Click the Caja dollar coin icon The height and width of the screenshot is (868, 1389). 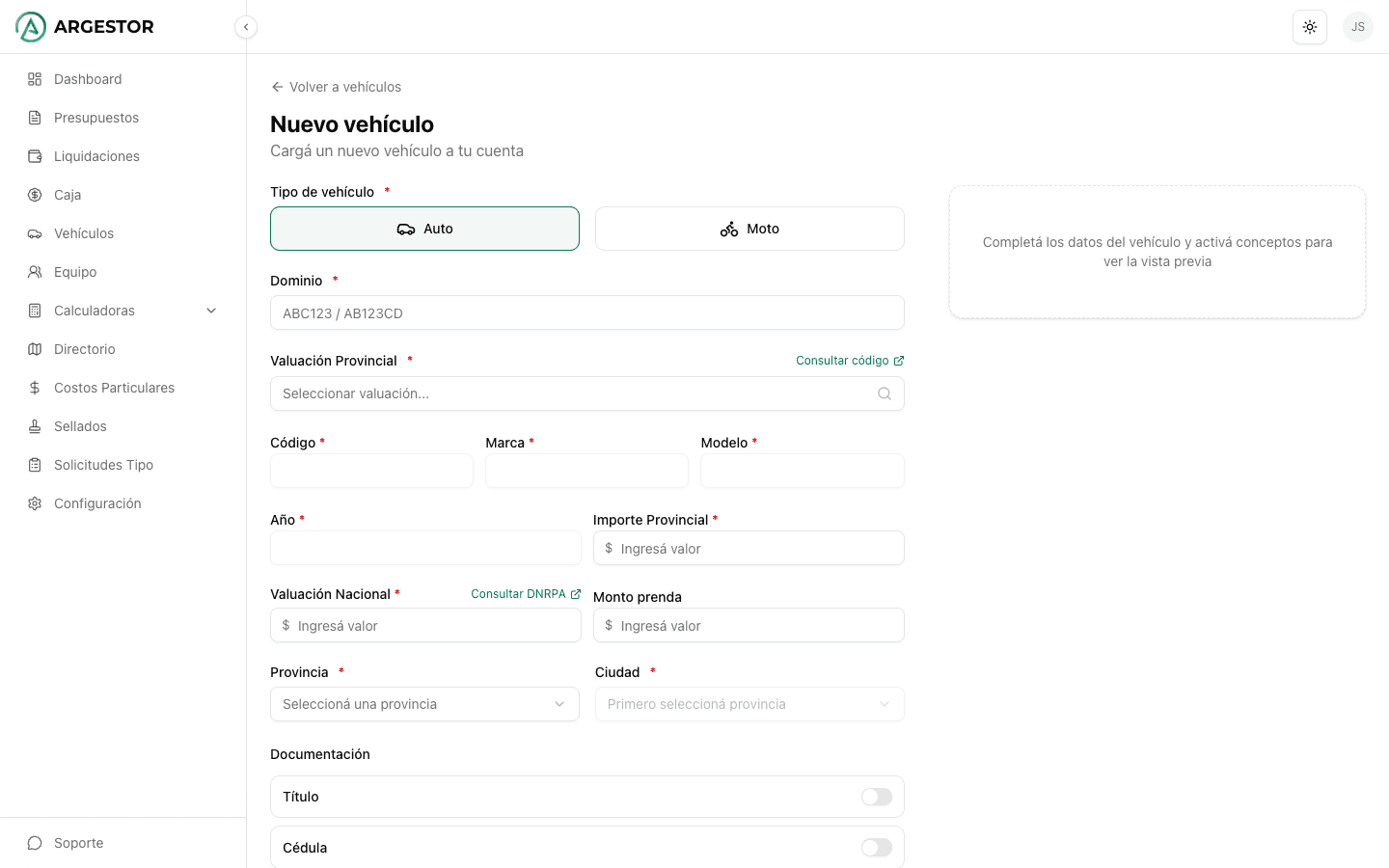(x=35, y=195)
